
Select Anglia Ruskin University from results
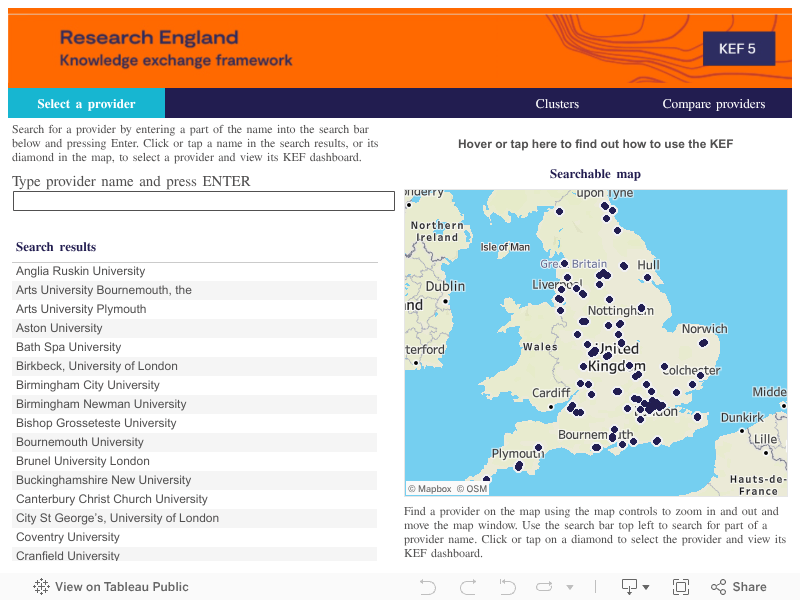[x=81, y=271]
